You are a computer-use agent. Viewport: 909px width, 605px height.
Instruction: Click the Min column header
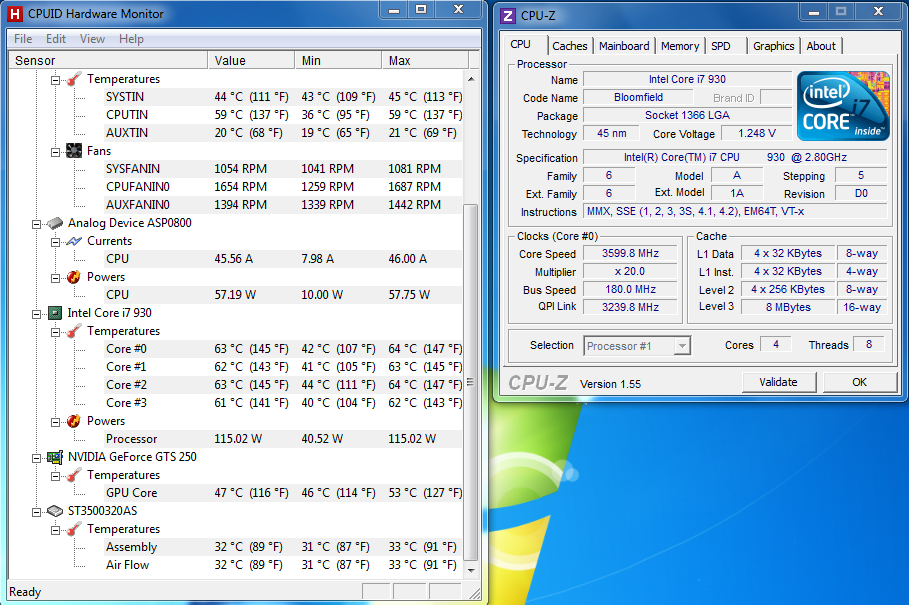tap(338, 60)
